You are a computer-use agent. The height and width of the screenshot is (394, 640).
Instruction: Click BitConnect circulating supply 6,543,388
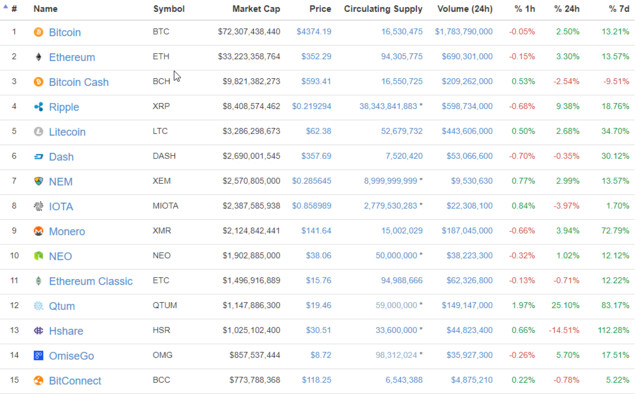404,380
